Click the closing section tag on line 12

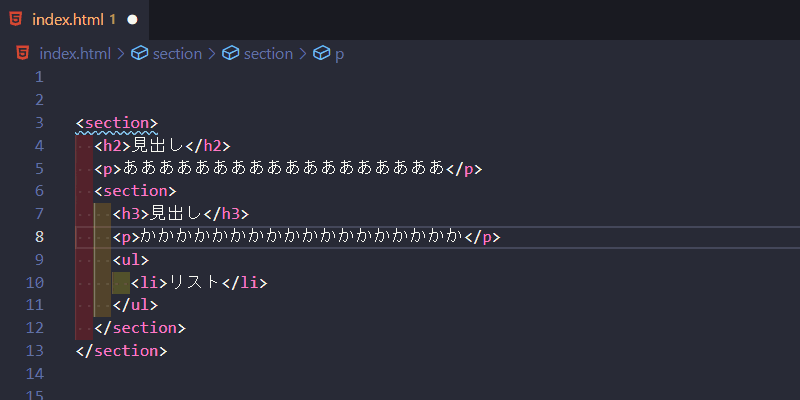pyautogui.click(x=140, y=328)
